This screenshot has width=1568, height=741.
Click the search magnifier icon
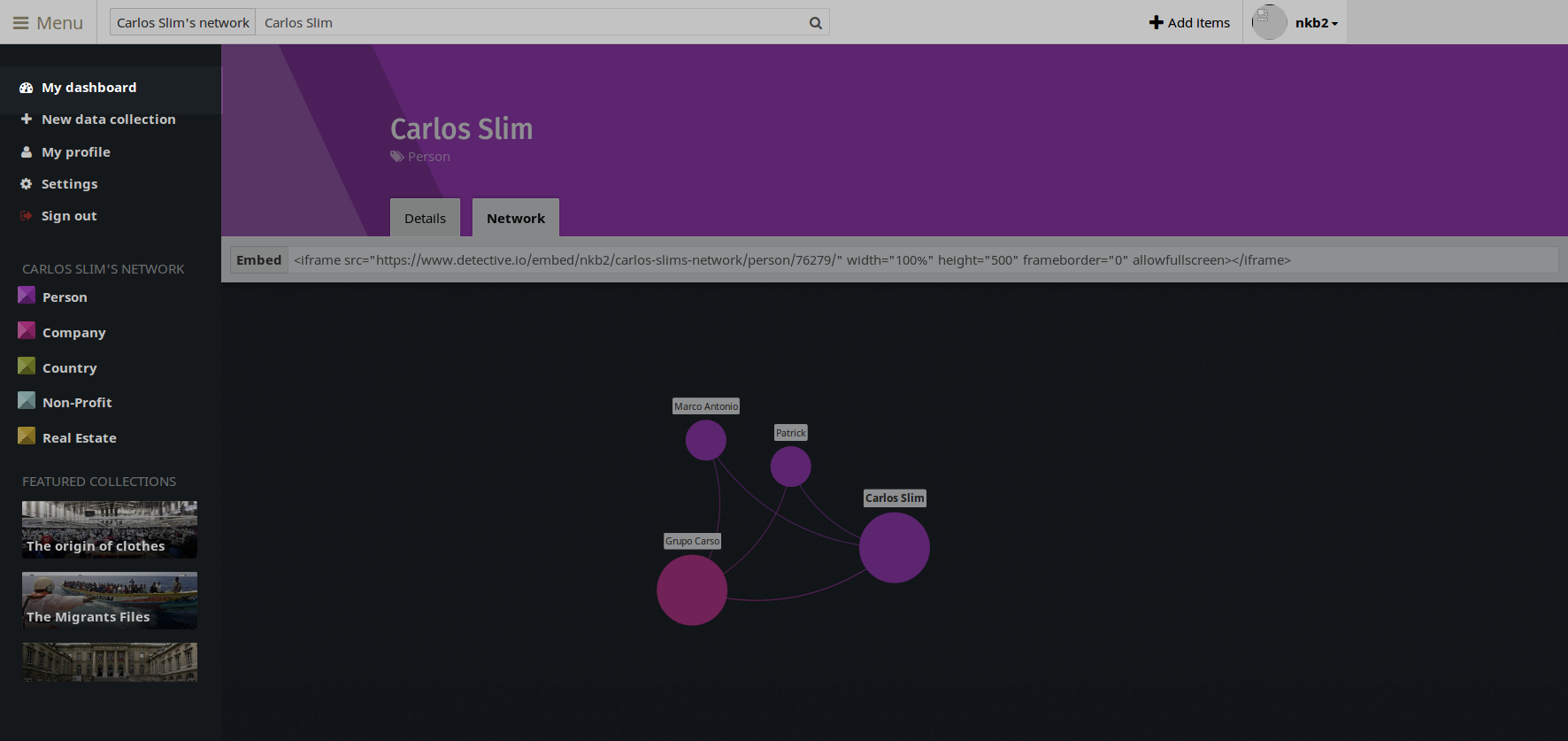point(816,23)
